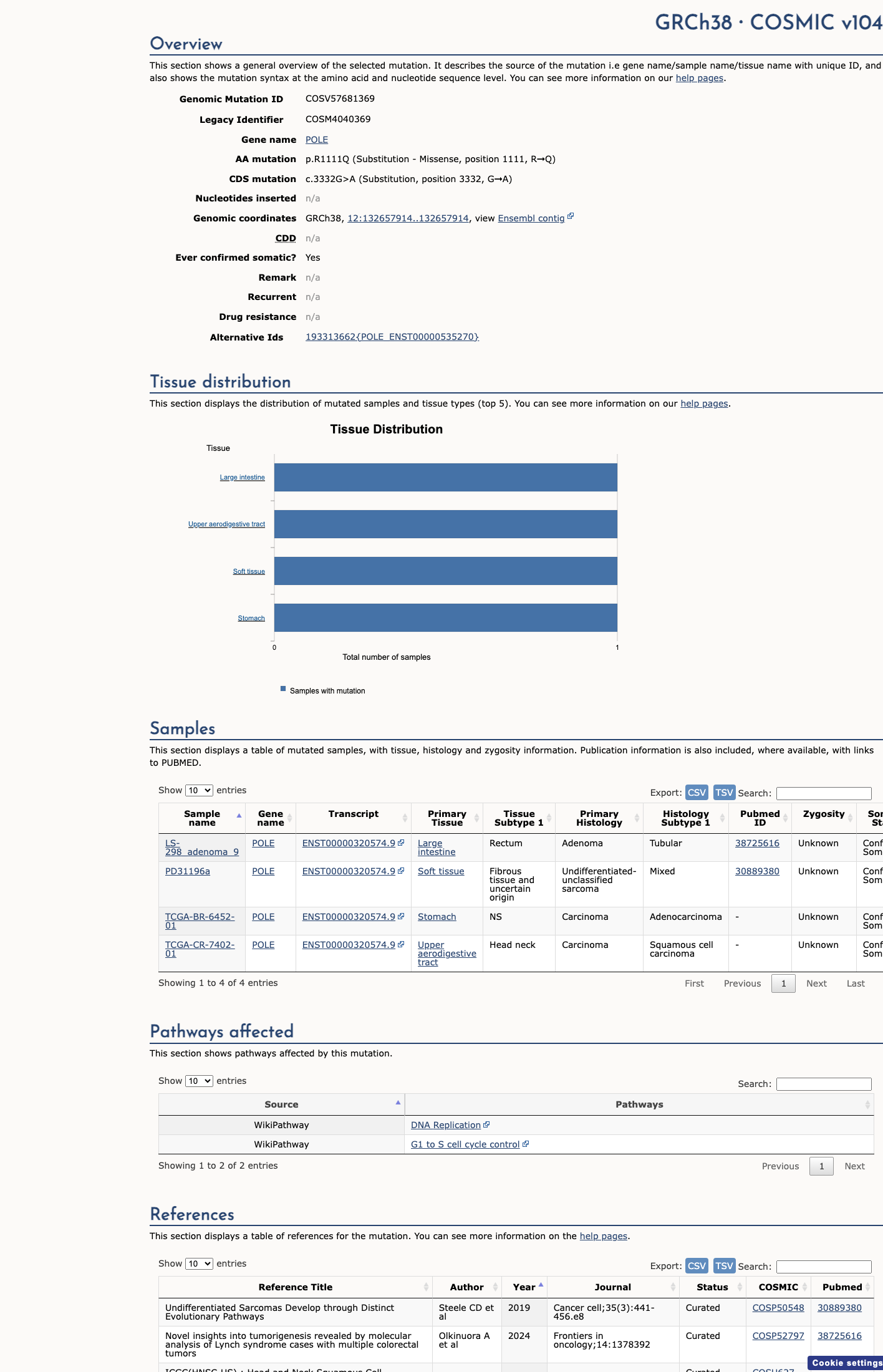Image resolution: width=883 pixels, height=1372 pixels.
Task: Click the sort arrows on Primary Histology column
Action: (637, 818)
